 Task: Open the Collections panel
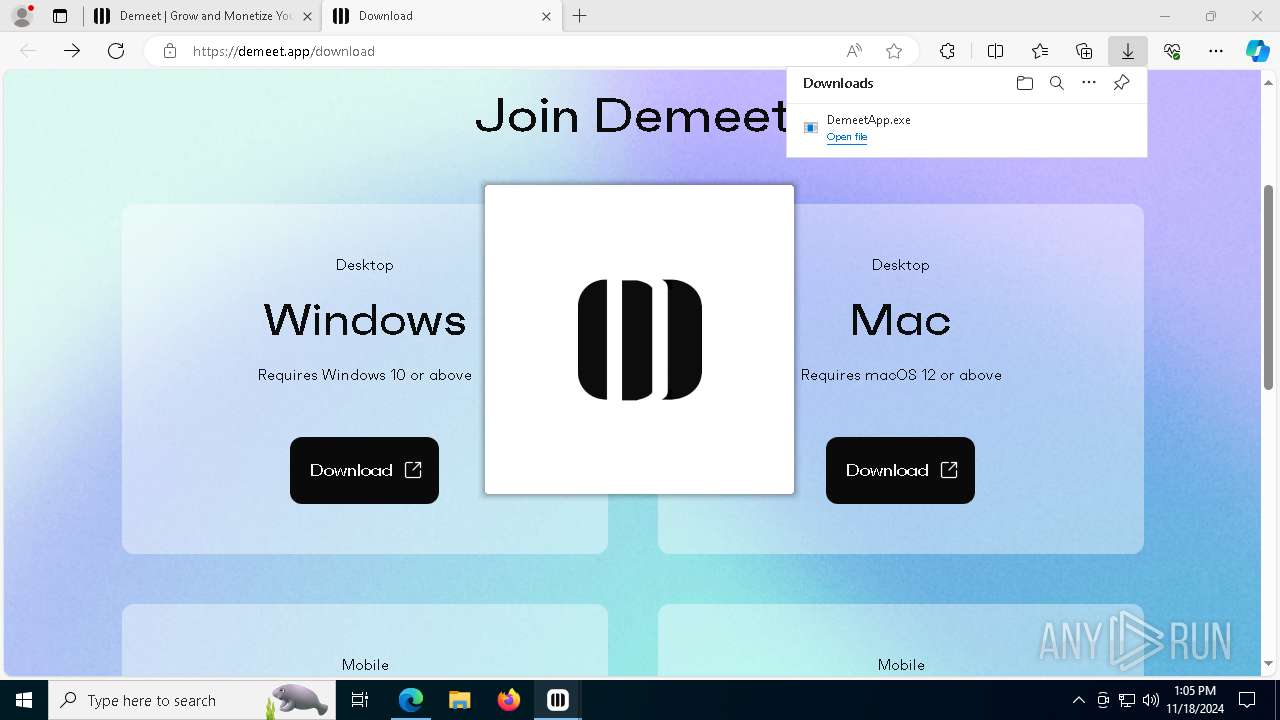[1084, 51]
